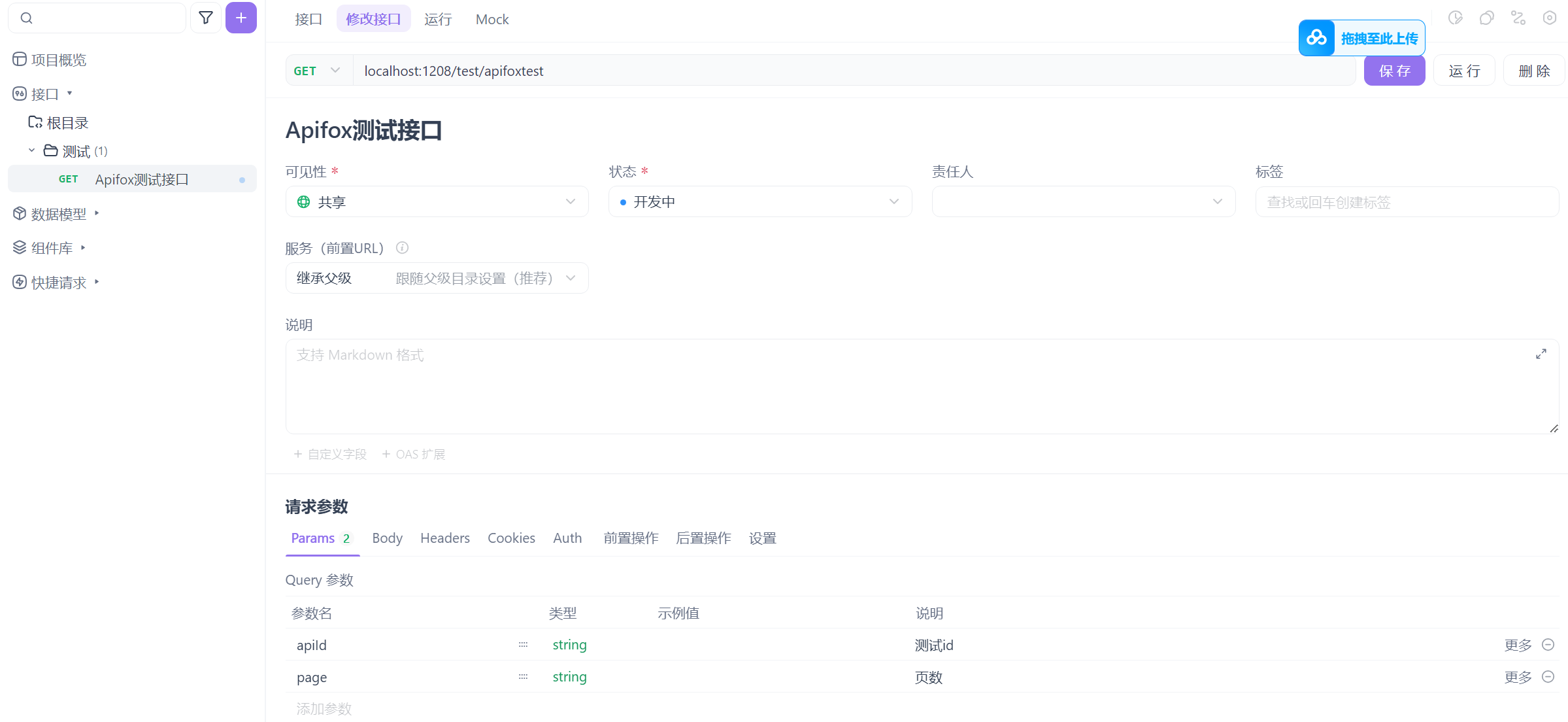1568x722 pixels.
Task: Click info icon beside 服务 (前置URL)
Action: (x=402, y=248)
